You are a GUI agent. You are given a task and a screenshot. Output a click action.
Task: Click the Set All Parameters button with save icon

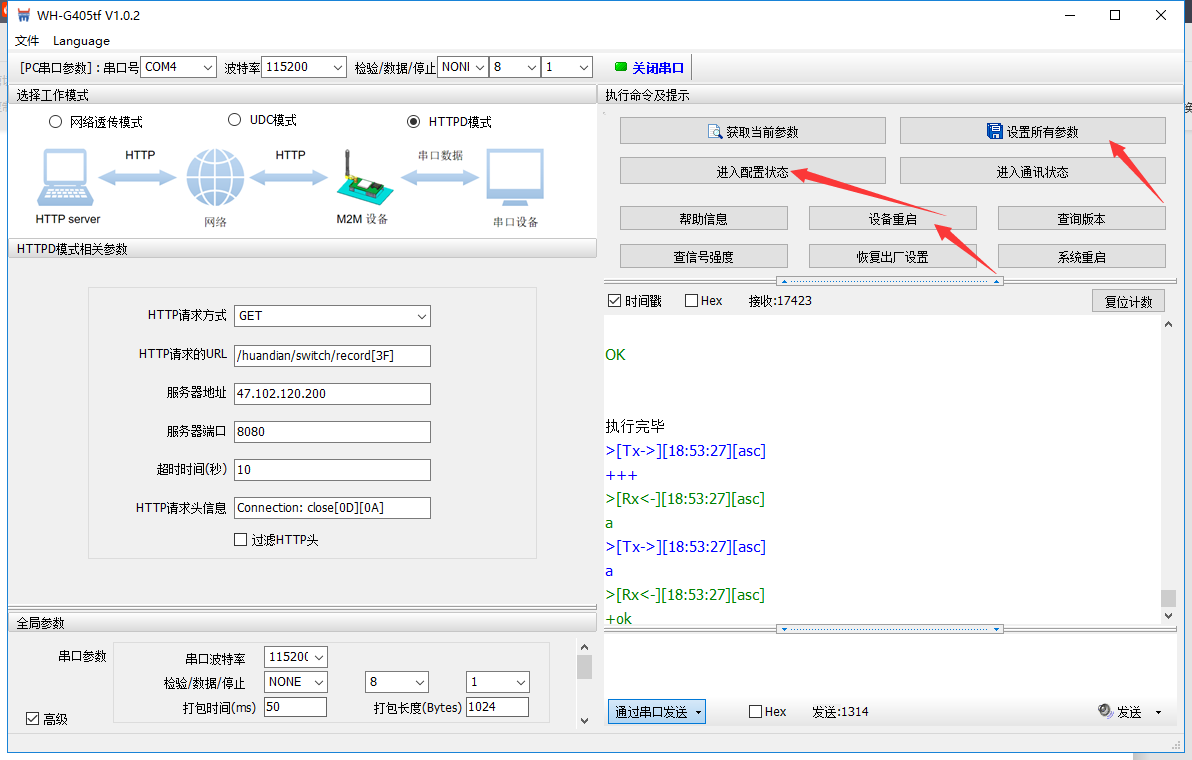point(1032,131)
